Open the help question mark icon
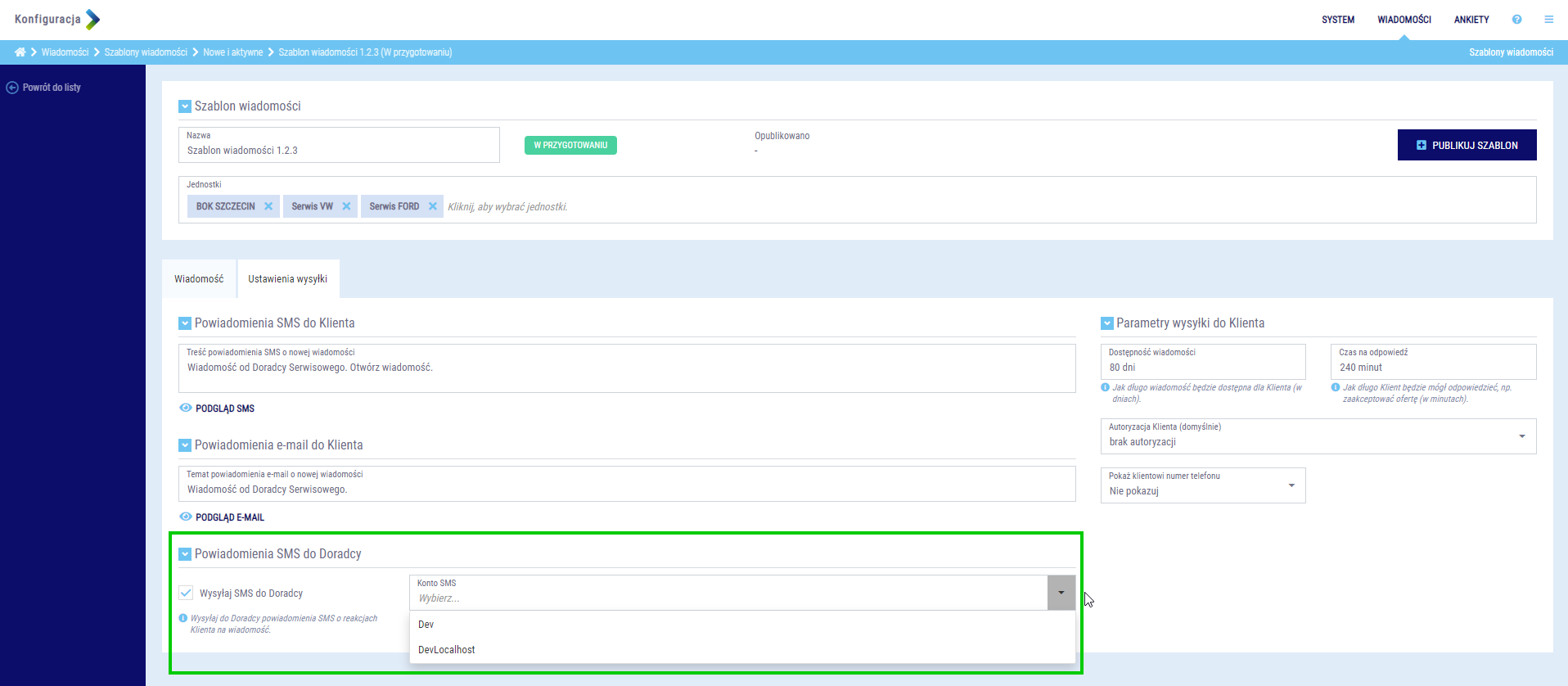This screenshot has height=686, width=1568. [1516, 20]
